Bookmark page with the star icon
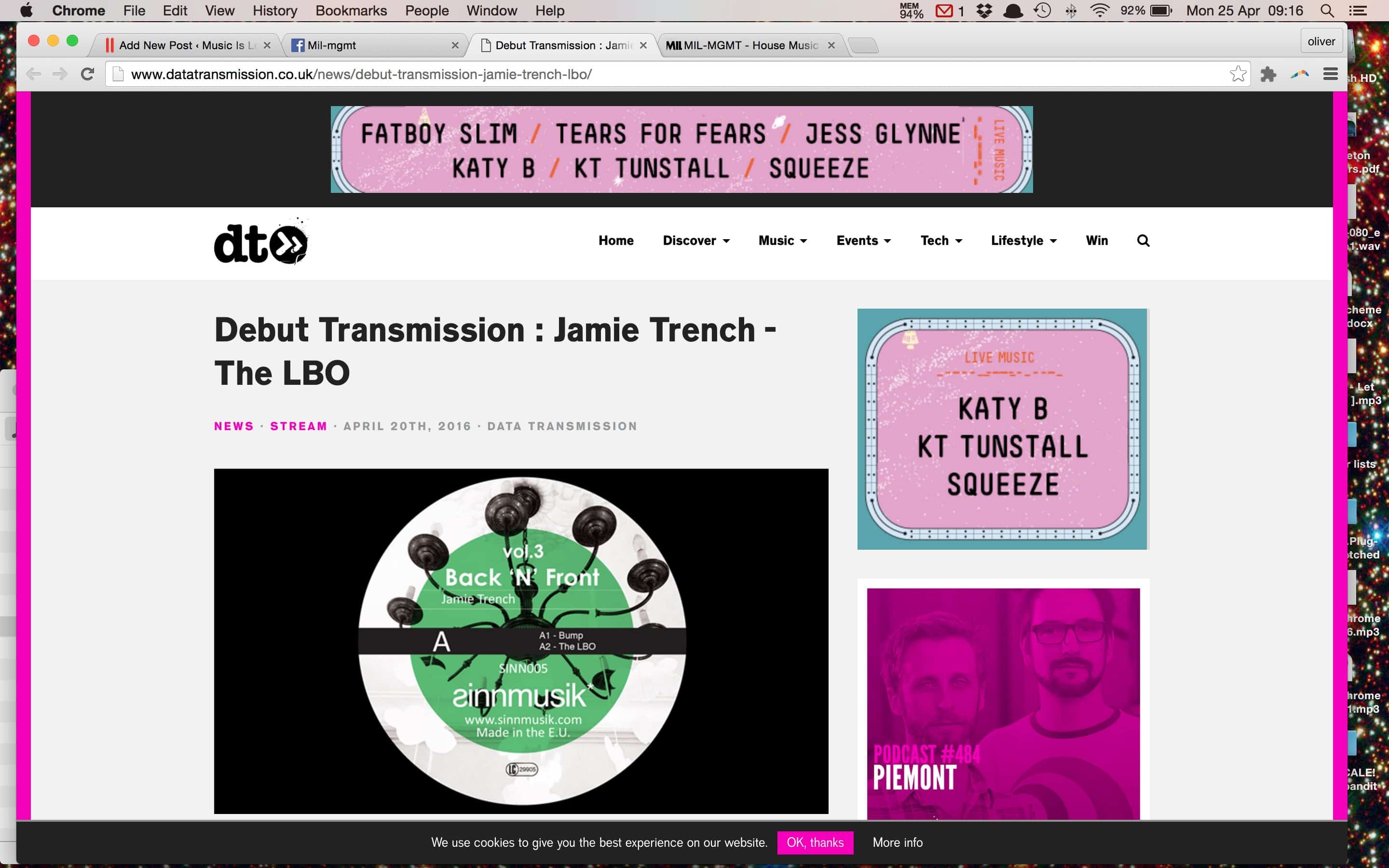This screenshot has height=868, width=1389. tap(1238, 74)
